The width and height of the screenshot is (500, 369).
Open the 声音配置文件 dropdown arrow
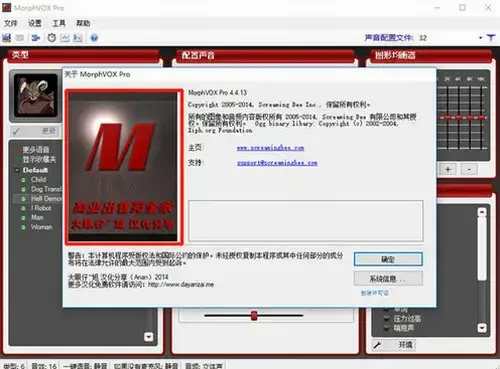click(x=481, y=38)
